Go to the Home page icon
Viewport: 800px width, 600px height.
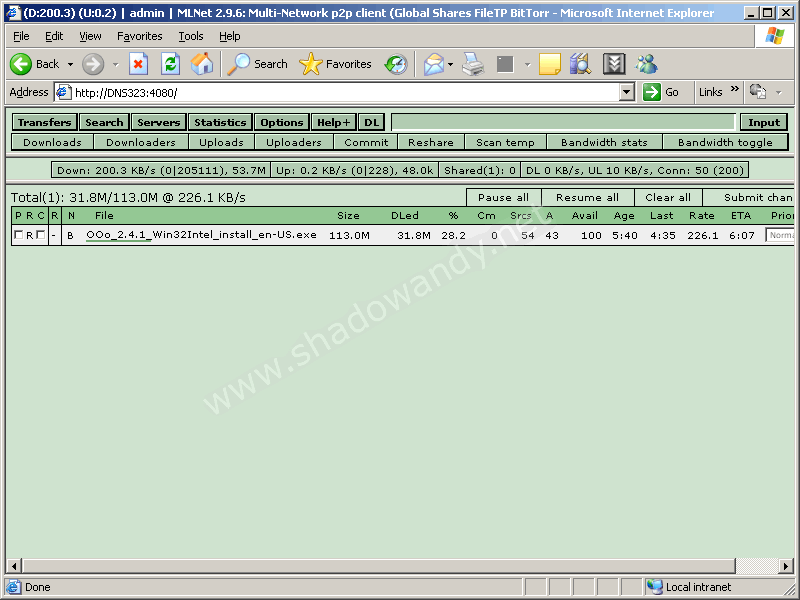pos(202,64)
